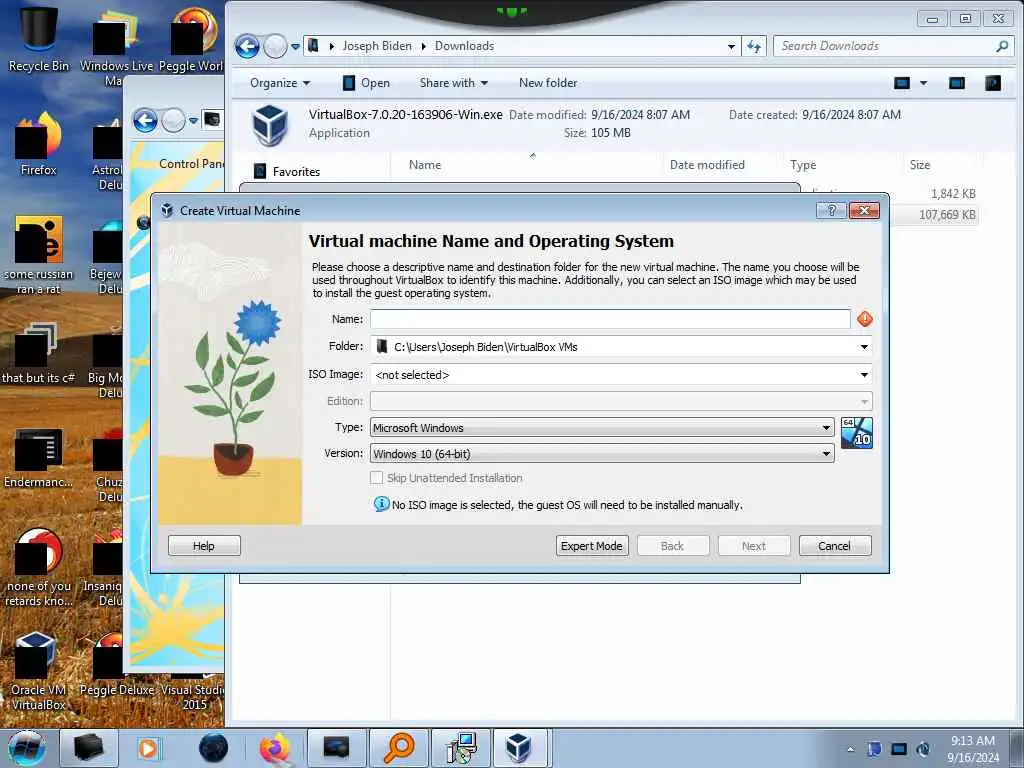This screenshot has height=768, width=1024.
Task: Click the Explorer help icon at toolbar far right
Action: tap(993, 83)
